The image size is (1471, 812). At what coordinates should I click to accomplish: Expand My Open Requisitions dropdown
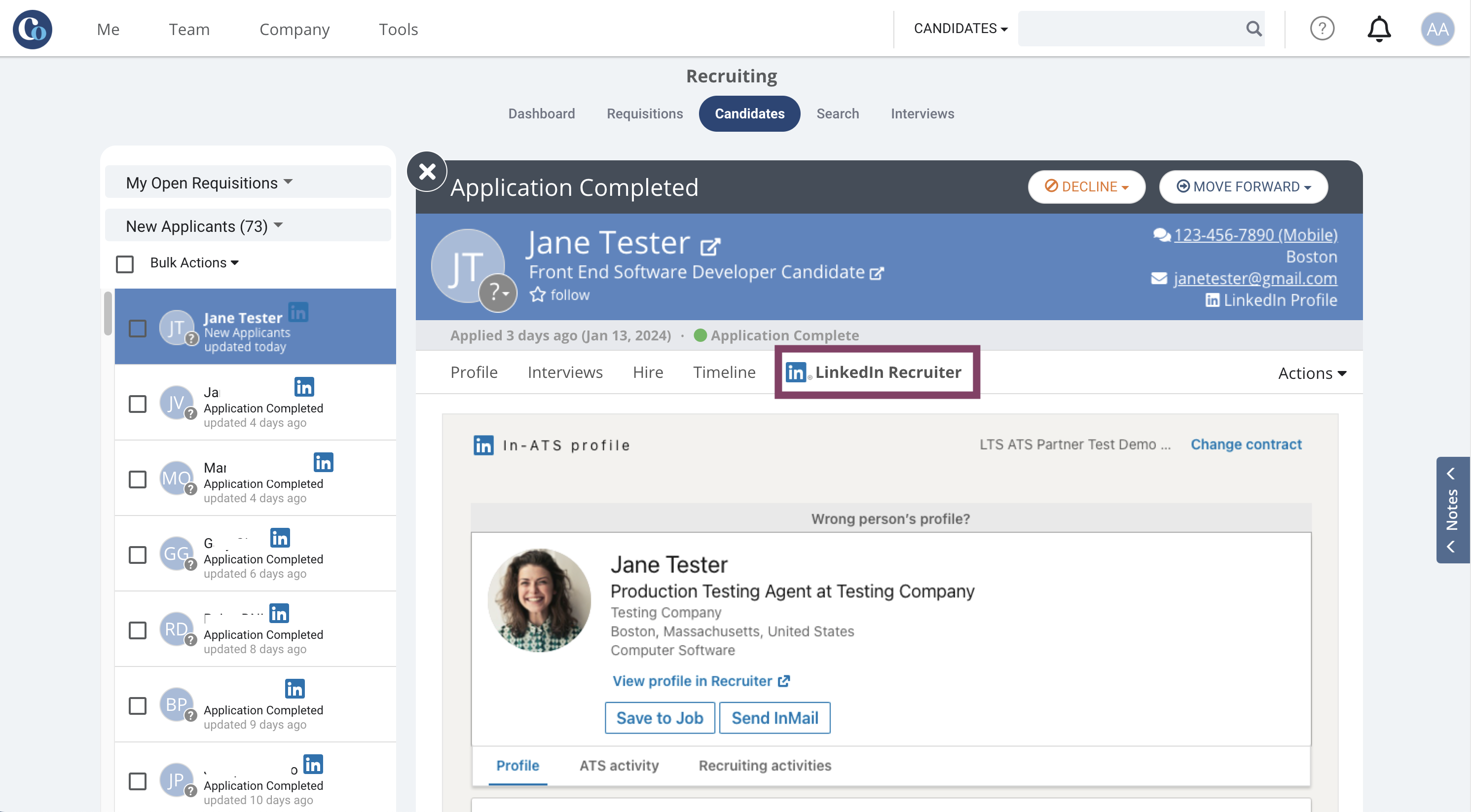click(209, 183)
